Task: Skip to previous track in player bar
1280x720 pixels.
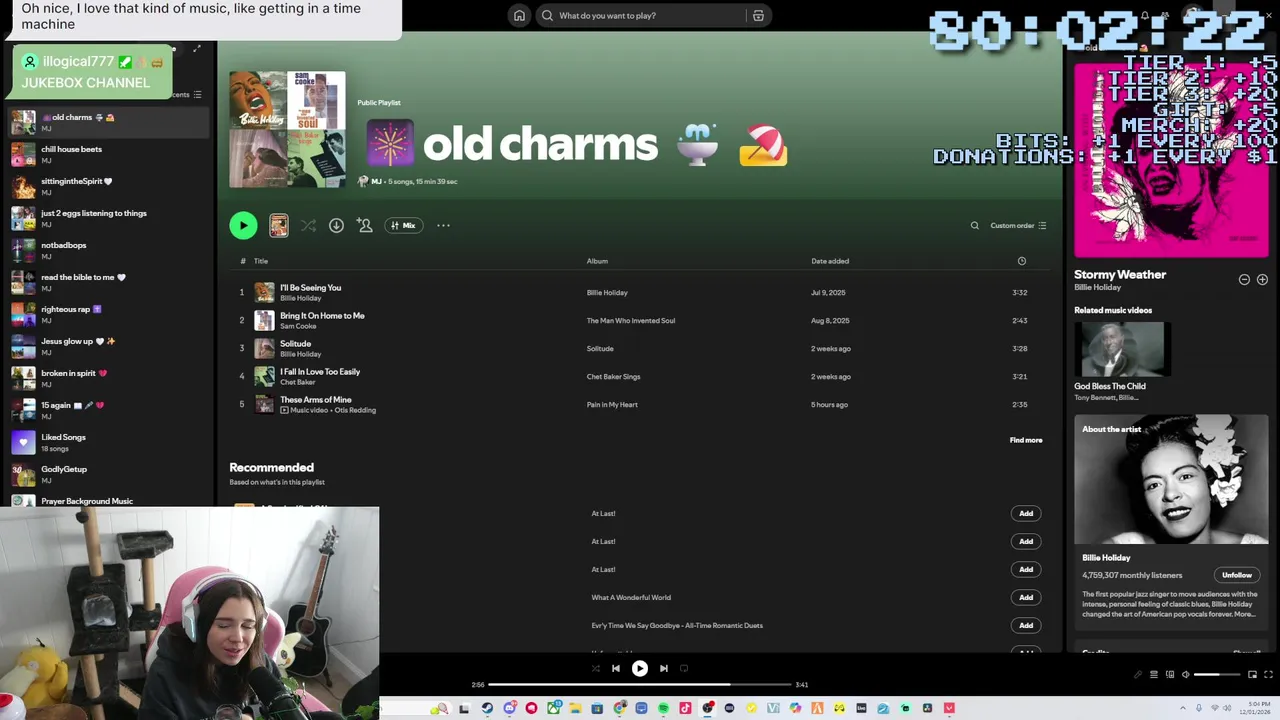Action: (x=616, y=668)
